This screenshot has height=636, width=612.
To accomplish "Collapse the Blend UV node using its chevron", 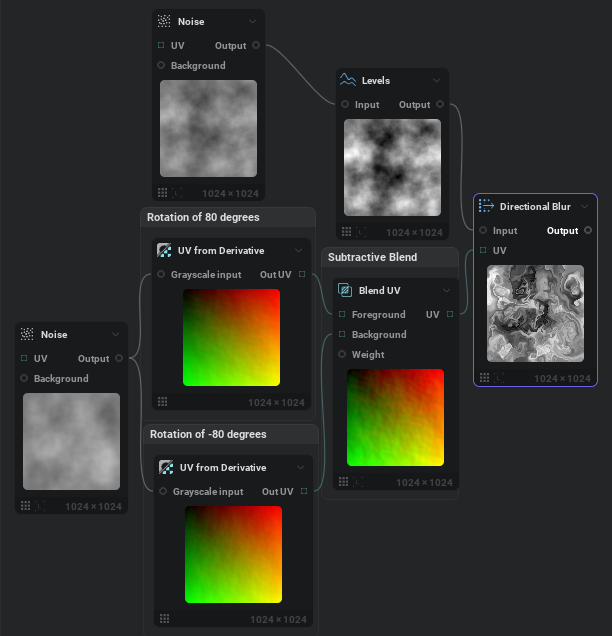I will click(447, 291).
